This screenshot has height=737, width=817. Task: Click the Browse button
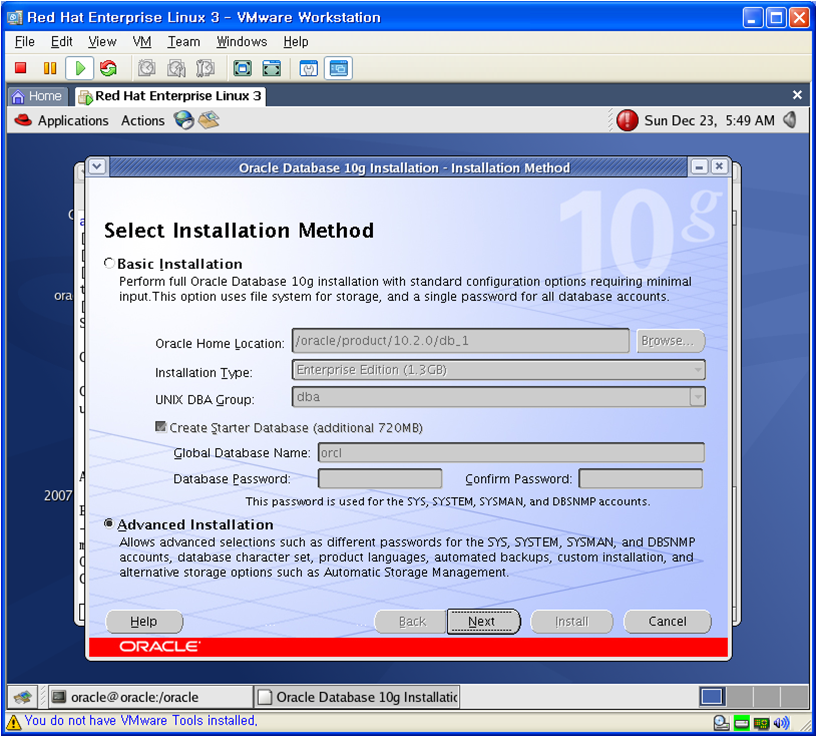670,341
